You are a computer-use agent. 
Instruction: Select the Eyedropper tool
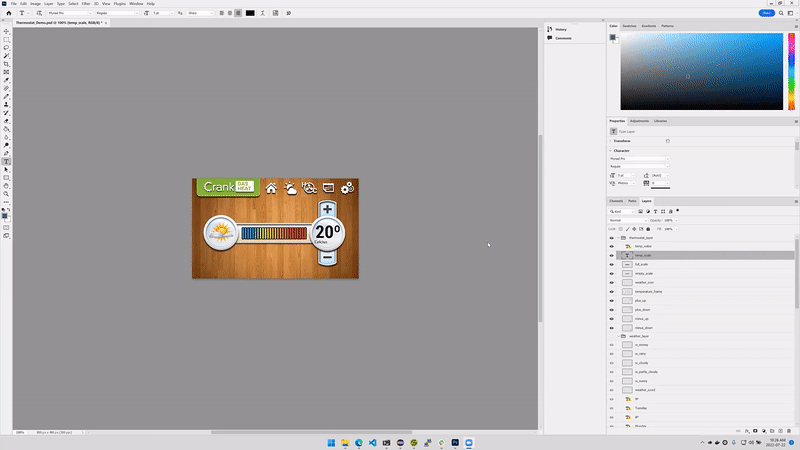click(x=6, y=81)
